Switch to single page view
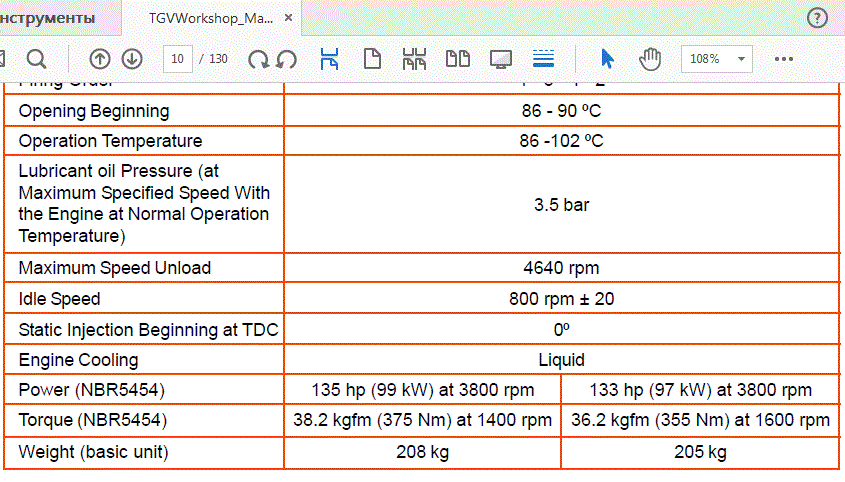 (372, 59)
